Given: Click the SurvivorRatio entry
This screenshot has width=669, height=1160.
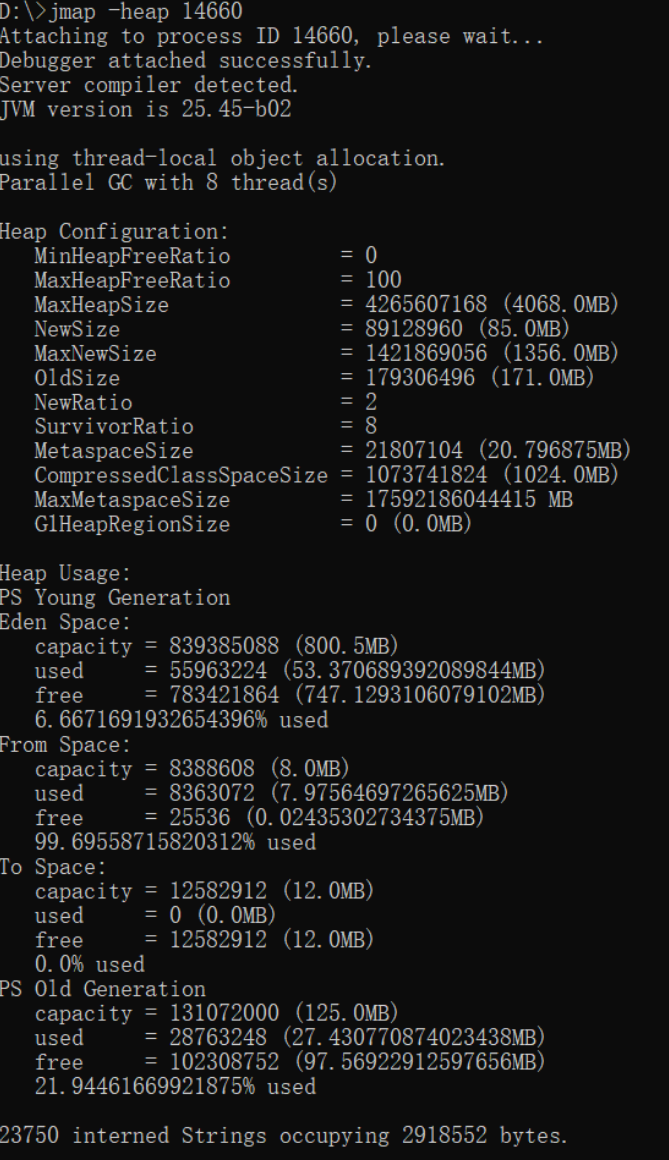Looking at the screenshot, I should [114, 427].
